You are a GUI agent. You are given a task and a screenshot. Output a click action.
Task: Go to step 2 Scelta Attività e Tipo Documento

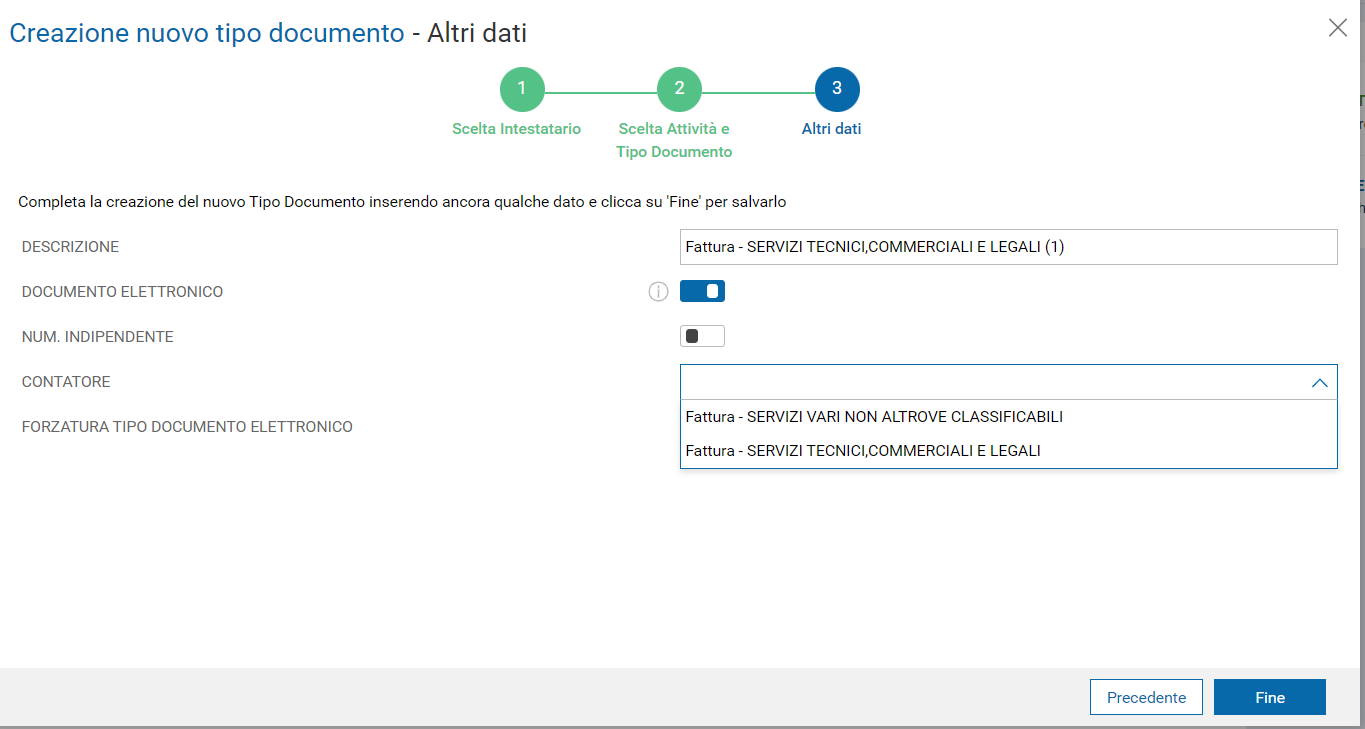pyautogui.click(x=679, y=88)
